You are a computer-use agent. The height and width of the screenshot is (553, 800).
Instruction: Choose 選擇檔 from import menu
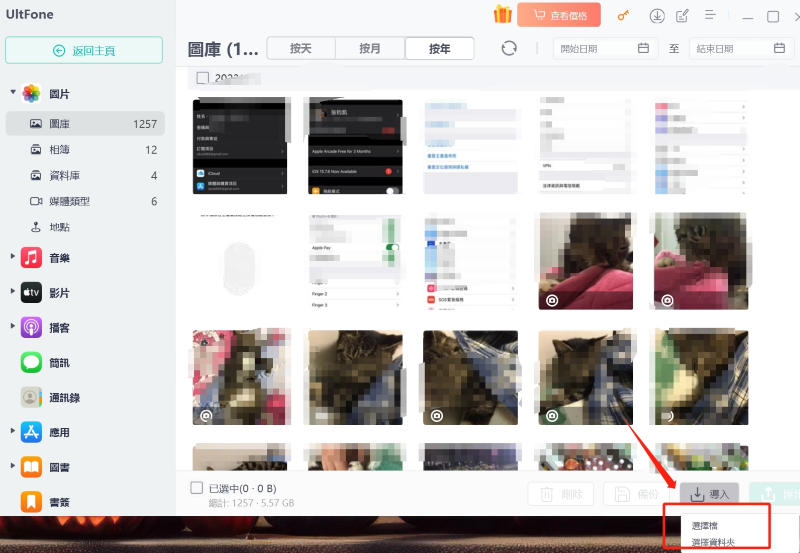pyautogui.click(x=705, y=525)
